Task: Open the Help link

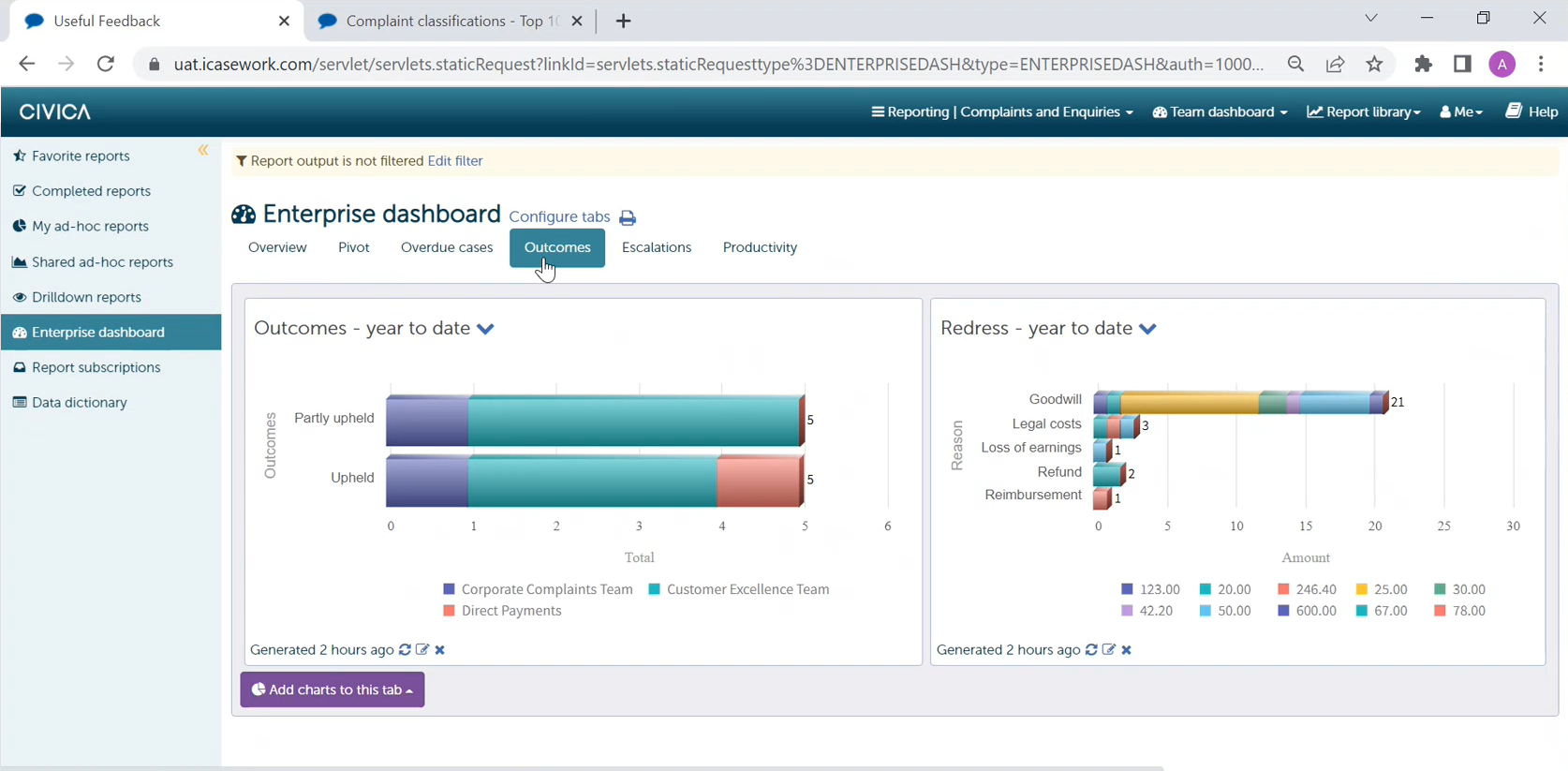Action: coord(1531,111)
